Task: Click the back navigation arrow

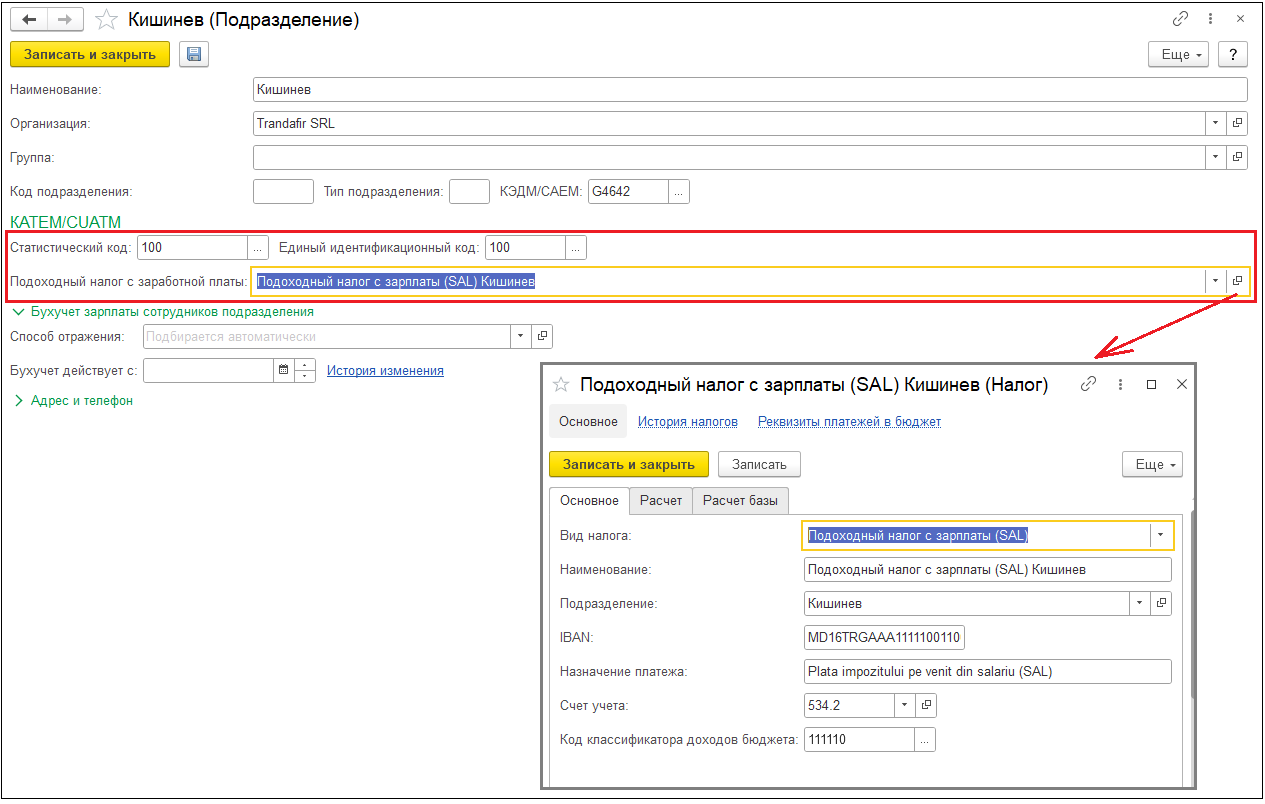Action: 29,20
